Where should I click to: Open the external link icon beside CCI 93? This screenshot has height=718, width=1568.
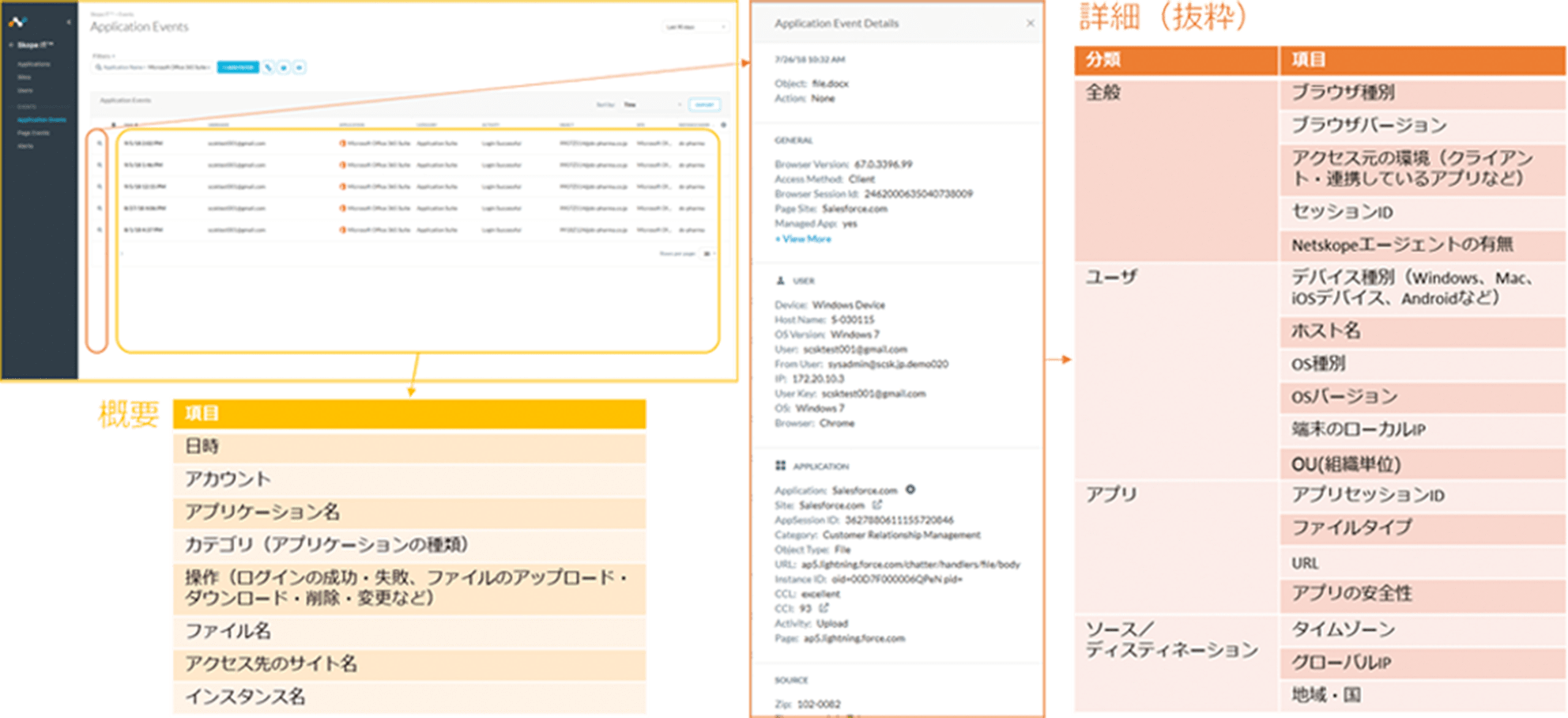click(x=824, y=608)
